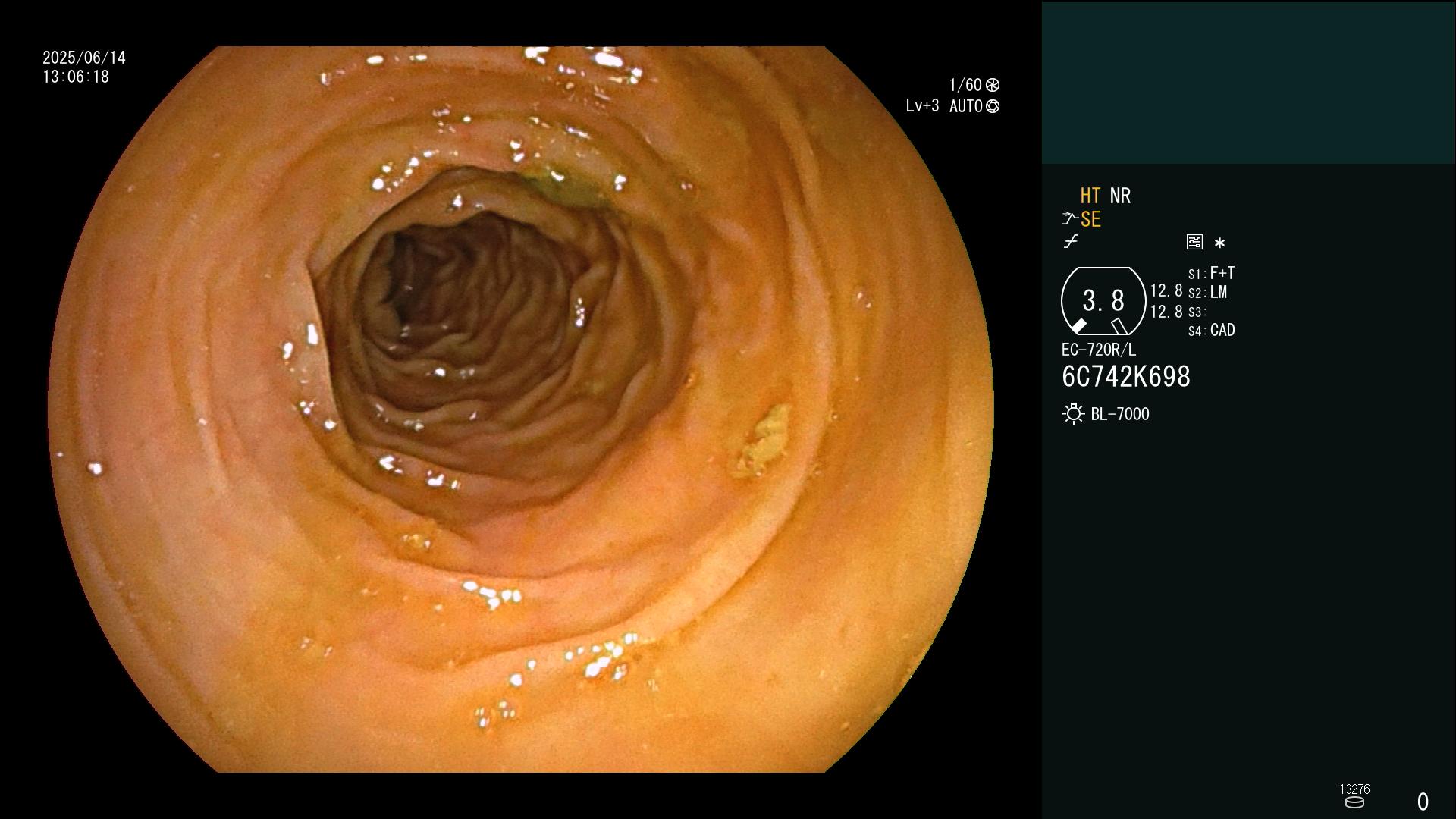Click the BL-7000 light source lamp icon
Screen dimensions: 1456x819
(x=1073, y=414)
